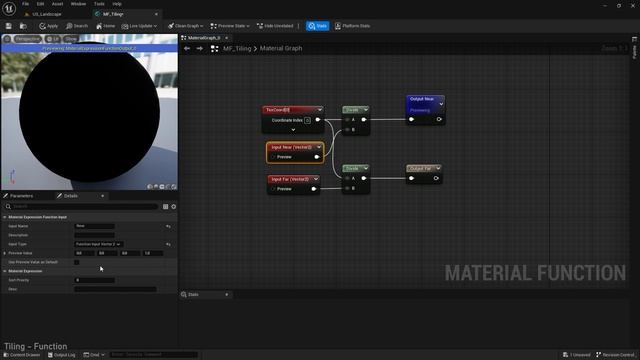Click the MF_Tiling breadcrumb link

(x=237, y=49)
